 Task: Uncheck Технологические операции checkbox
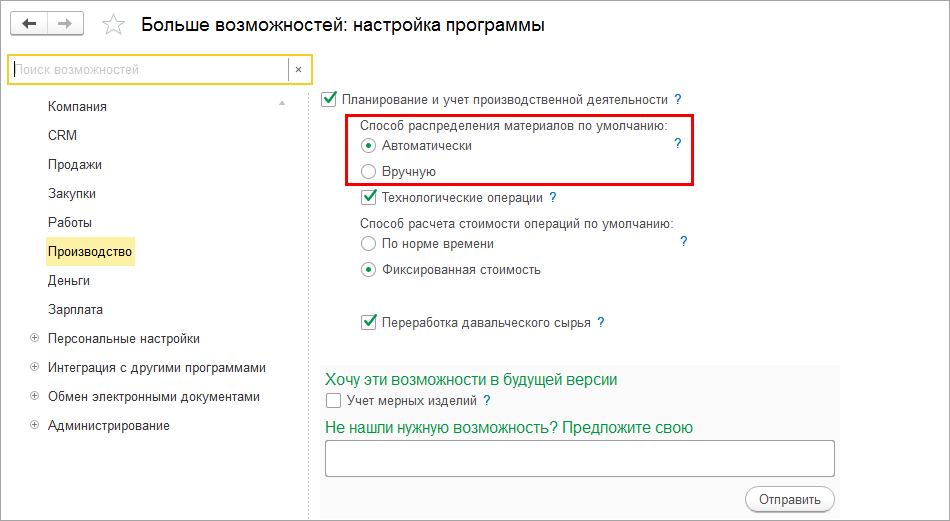pyautogui.click(x=368, y=197)
